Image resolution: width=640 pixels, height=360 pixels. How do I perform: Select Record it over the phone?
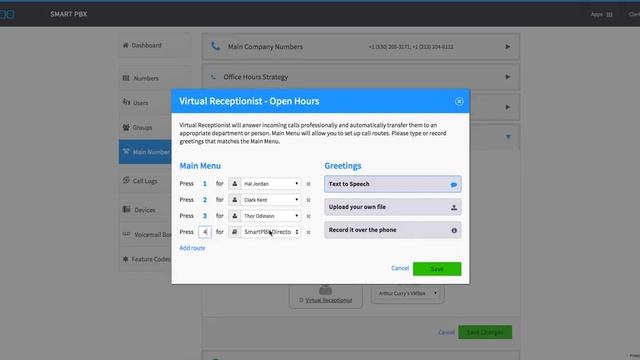coord(393,230)
